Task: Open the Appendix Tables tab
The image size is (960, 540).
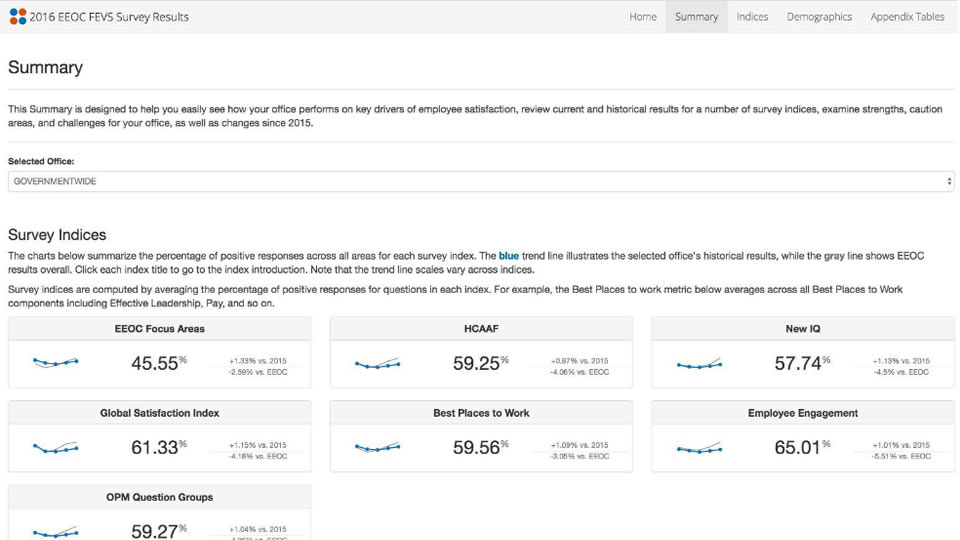Action: coord(907,17)
